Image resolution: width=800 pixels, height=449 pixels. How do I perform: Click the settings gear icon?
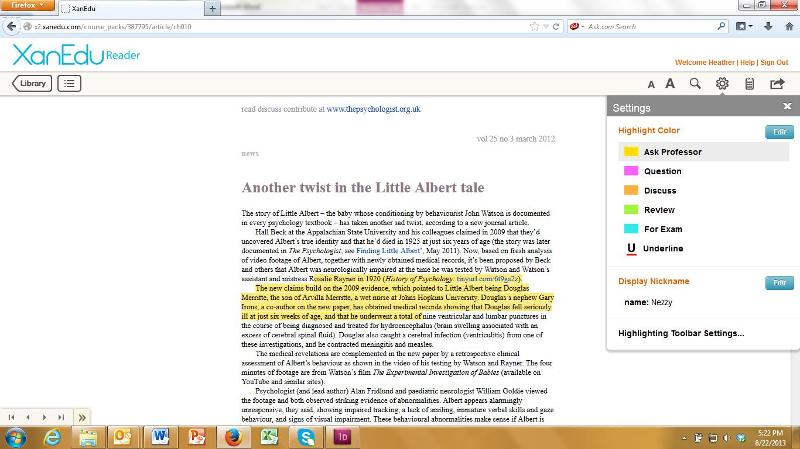[x=722, y=84]
